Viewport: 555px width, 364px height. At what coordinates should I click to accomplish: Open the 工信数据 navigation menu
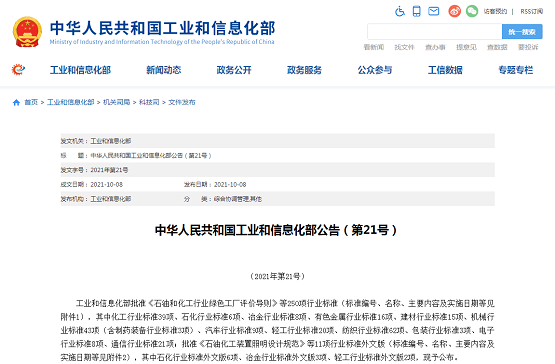click(x=445, y=70)
